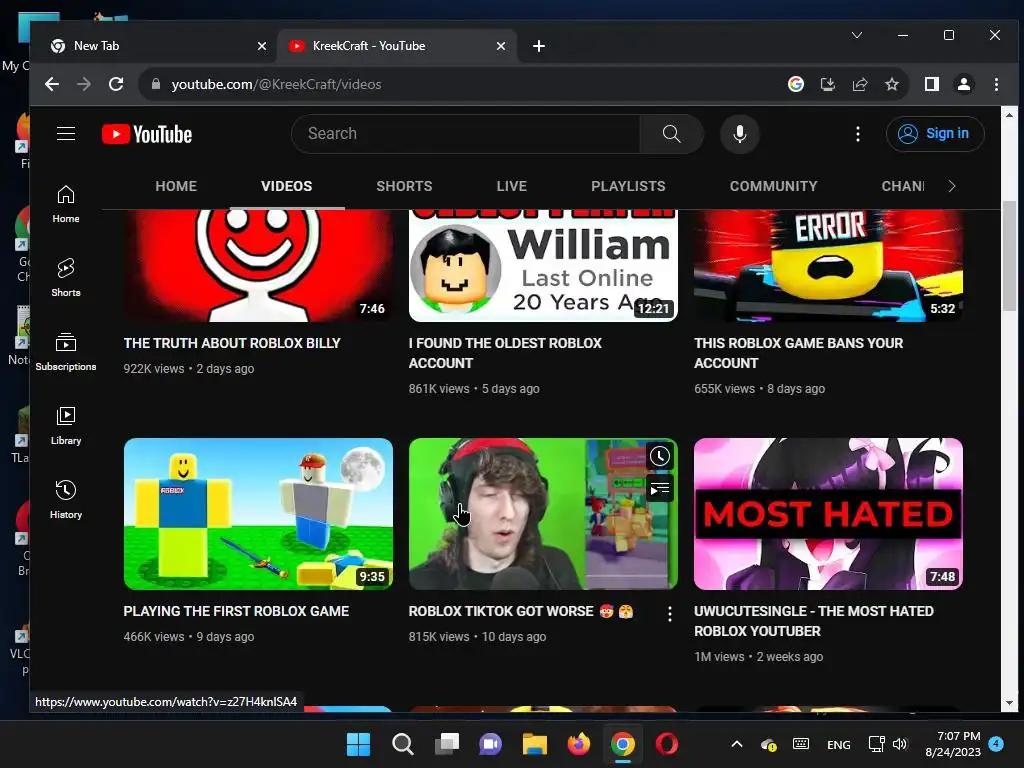1024x768 pixels.
Task: Open I FOUND THE OLDEST ROBLOX ACCOUNT title
Action: click(505, 353)
